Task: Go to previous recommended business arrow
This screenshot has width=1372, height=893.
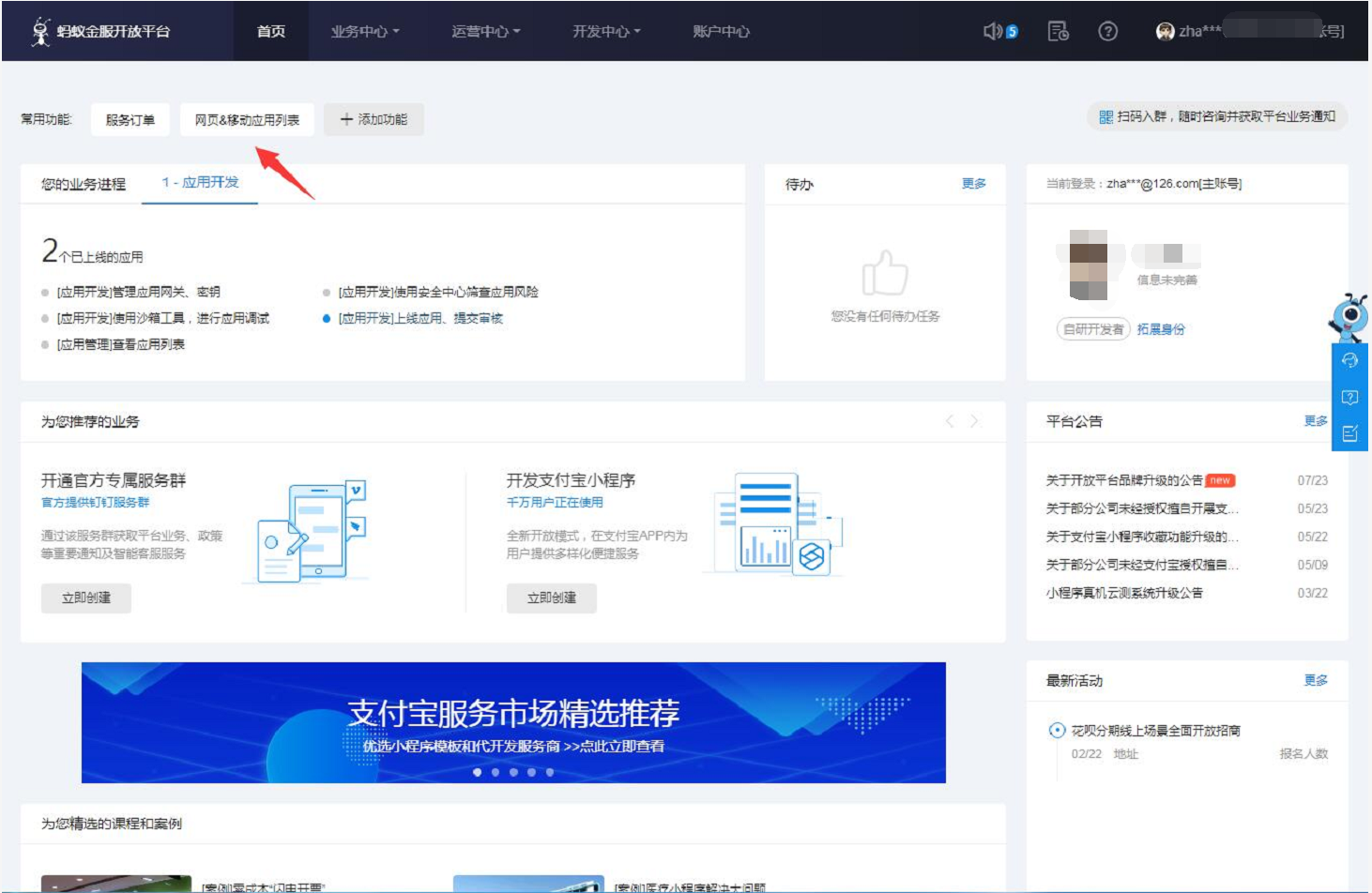Action: tap(950, 421)
